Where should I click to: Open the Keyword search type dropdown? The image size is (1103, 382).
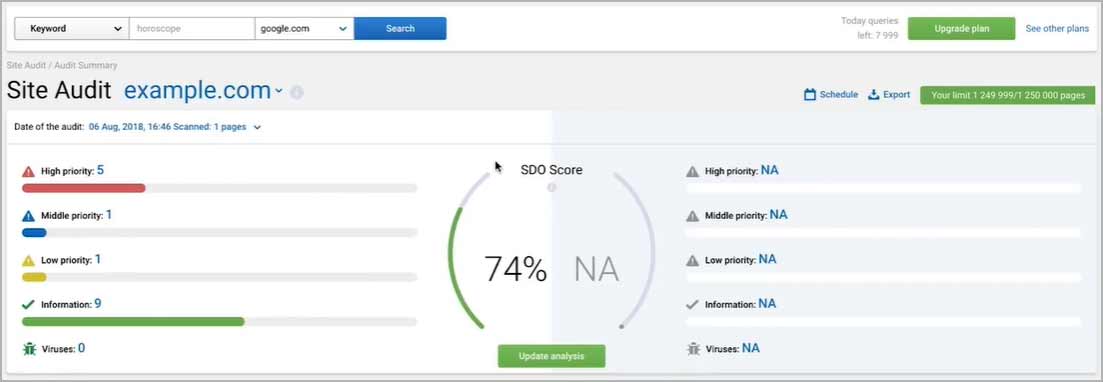[72, 29]
